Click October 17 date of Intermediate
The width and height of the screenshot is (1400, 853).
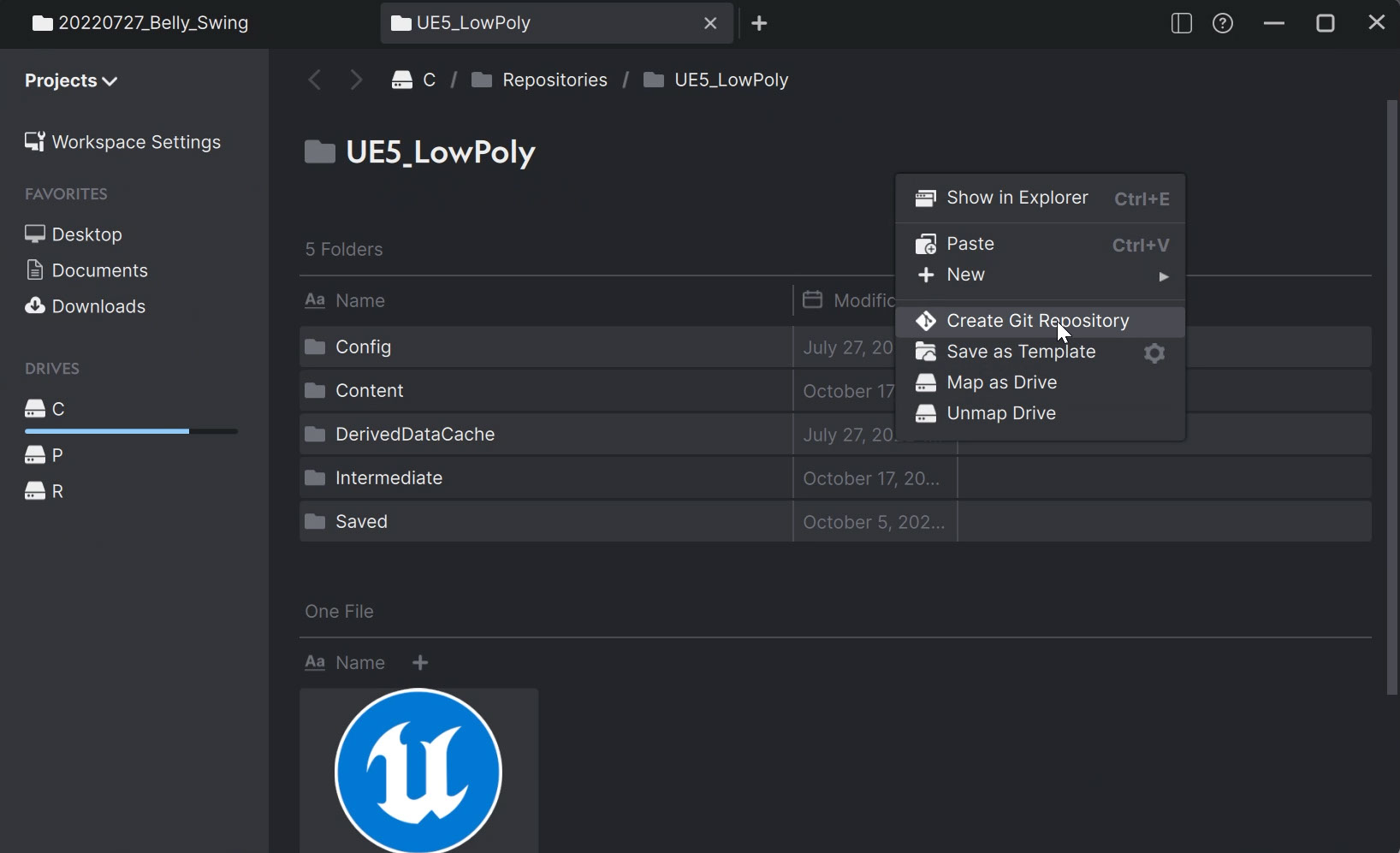pyautogui.click(x=871, y=478)
